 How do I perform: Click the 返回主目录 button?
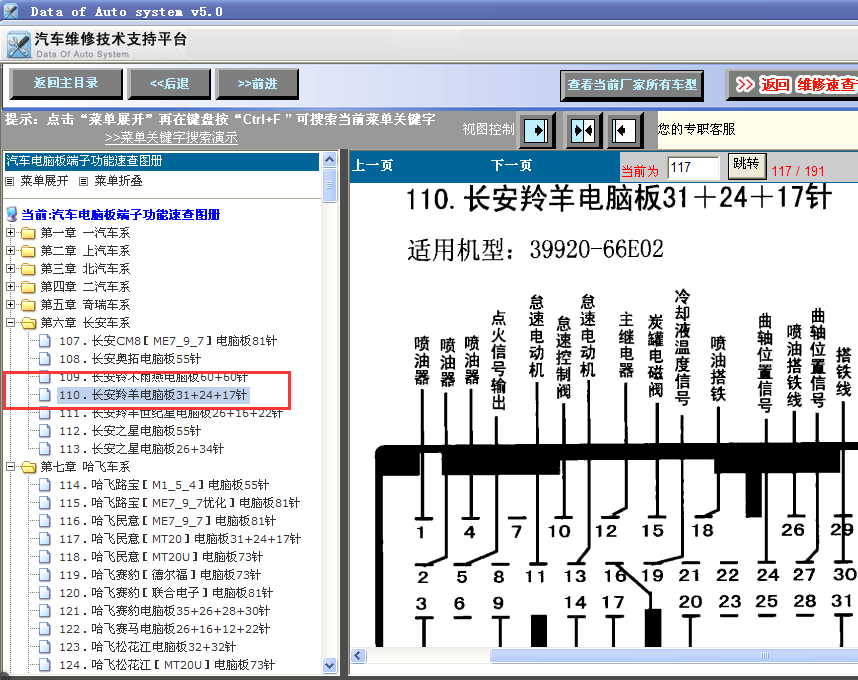(66, 83)
